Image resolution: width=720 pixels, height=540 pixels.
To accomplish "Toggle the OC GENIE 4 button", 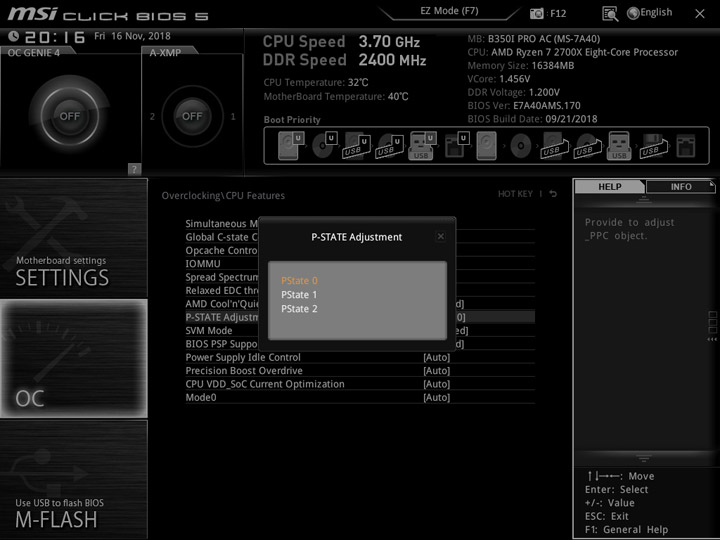I will click(x=70, y=116).
